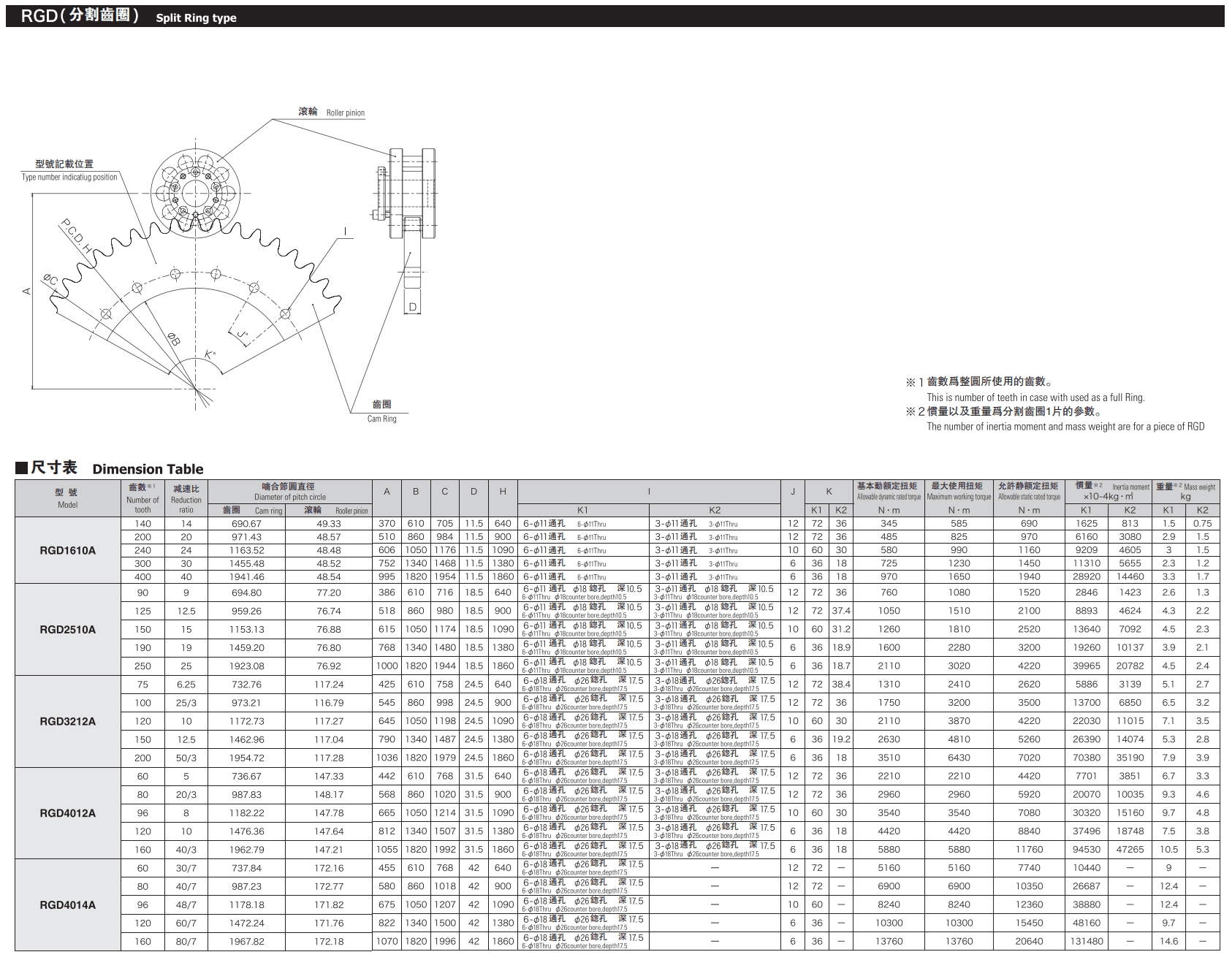This screenshot has height=960, width=1232.
Task: Click the 'RGD(分割齒圈)' page title
Action: coord(80,15)
